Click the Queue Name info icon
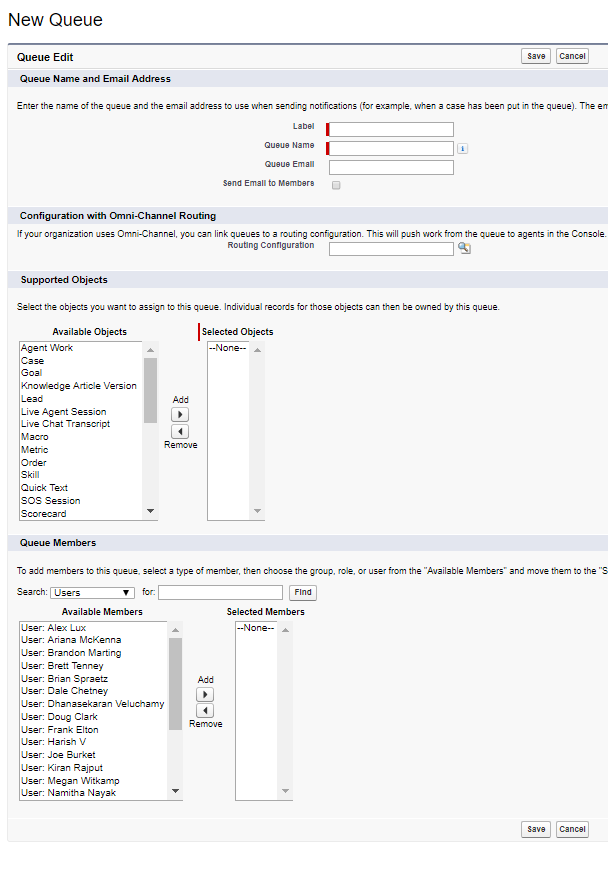The height and width of the screenshot is (885, 608). click(462, 148)
